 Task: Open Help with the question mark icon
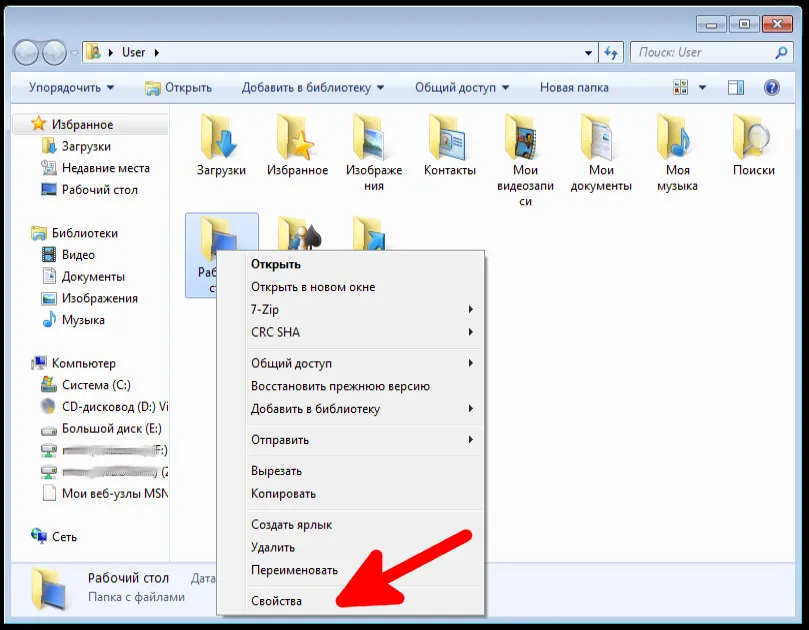click(771, 87)
